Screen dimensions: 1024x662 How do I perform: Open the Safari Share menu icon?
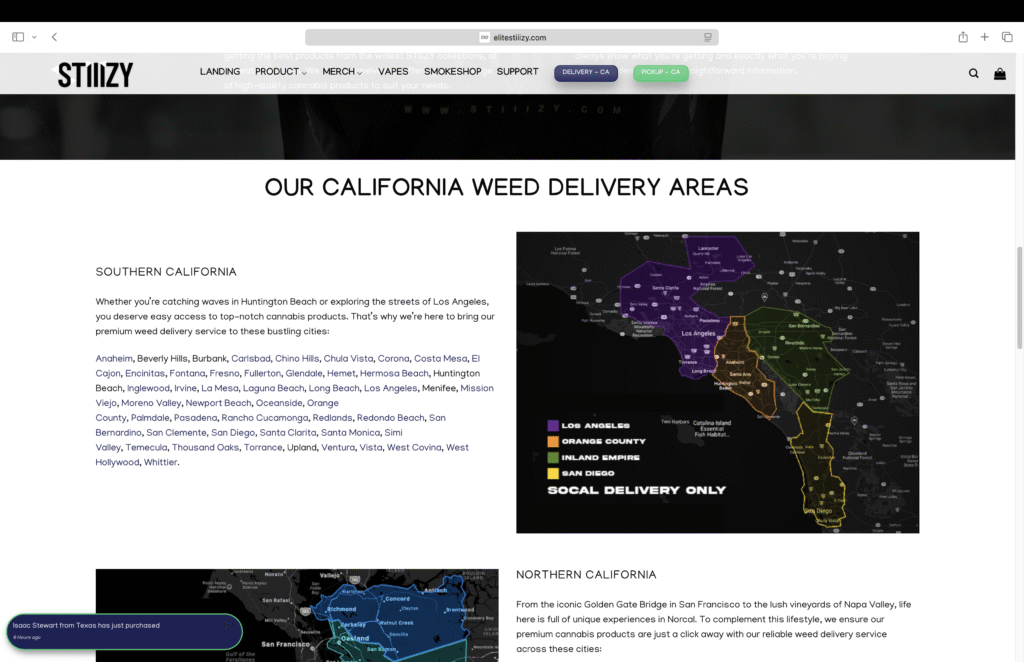(x=963, y=37)
